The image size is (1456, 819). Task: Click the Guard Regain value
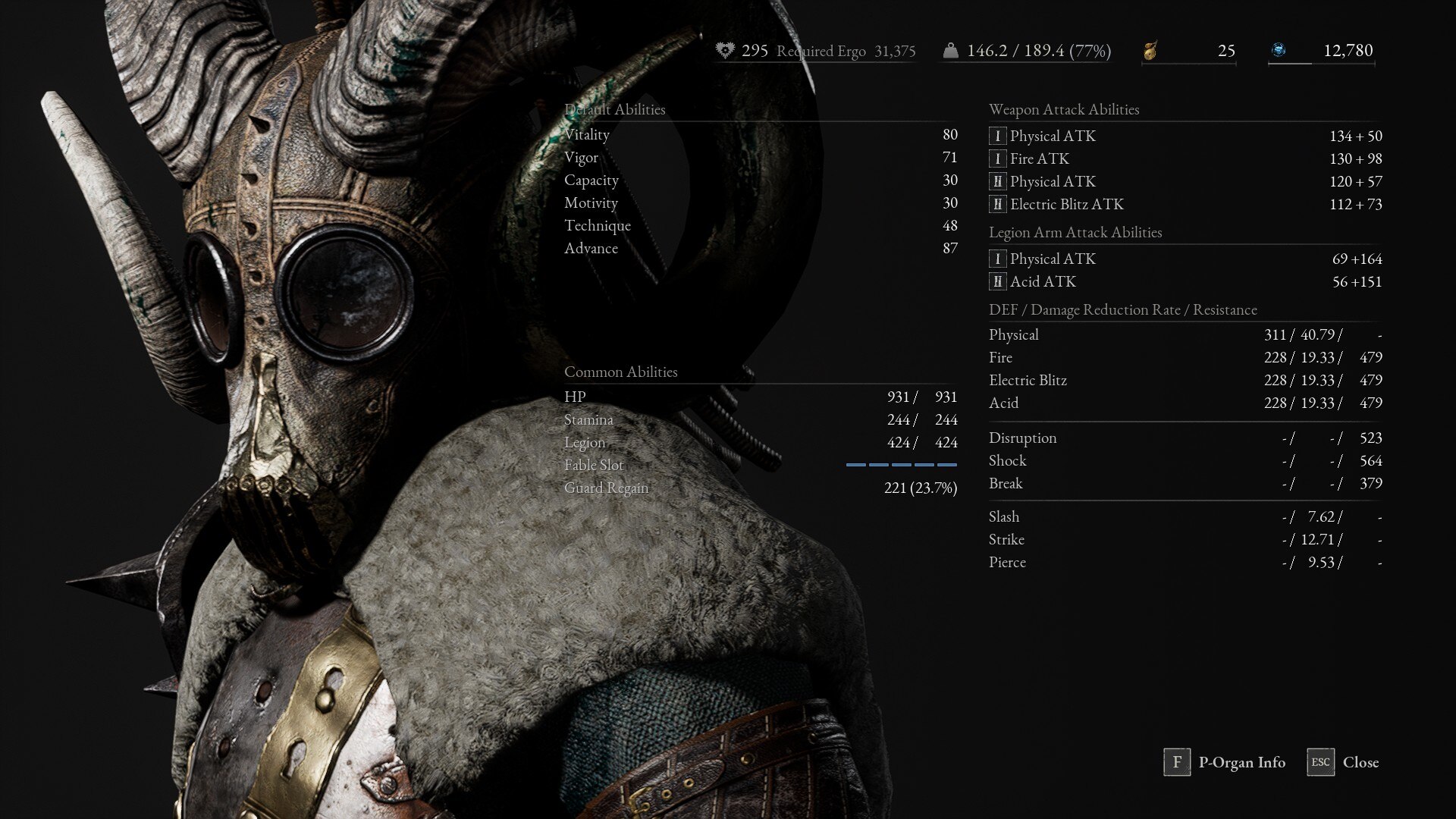pyautogui.click(x=920, y=488)
